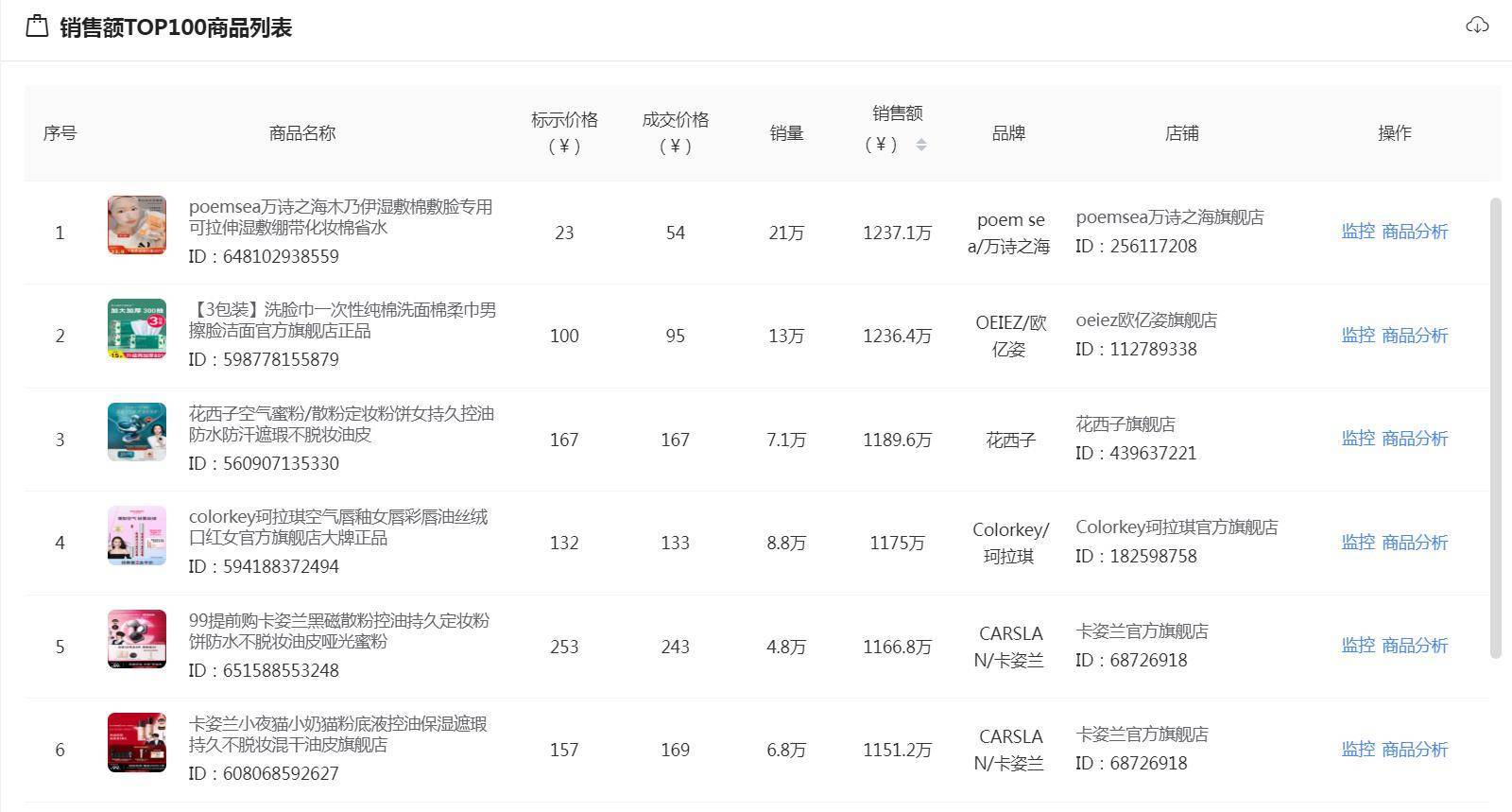
Task: Click the sales amount 1166.8万
Action: point(897,647)
